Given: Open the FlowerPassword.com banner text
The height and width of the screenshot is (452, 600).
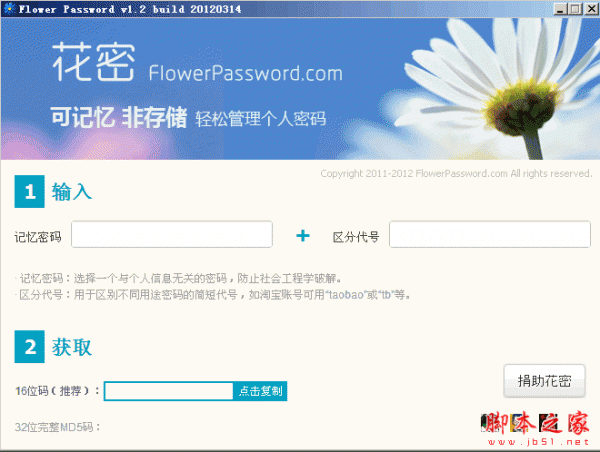Looking at the screenshot, I should (x=245, y=73).
